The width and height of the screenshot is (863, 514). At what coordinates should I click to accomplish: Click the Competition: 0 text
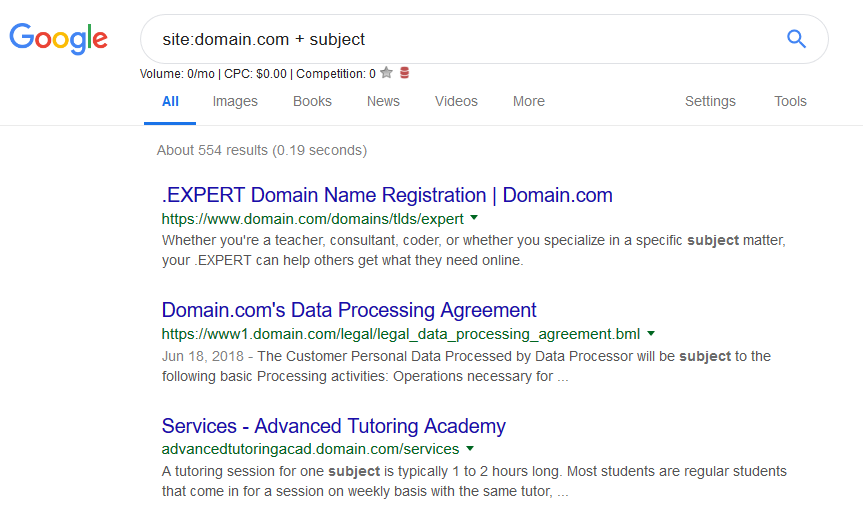[336, 74]
